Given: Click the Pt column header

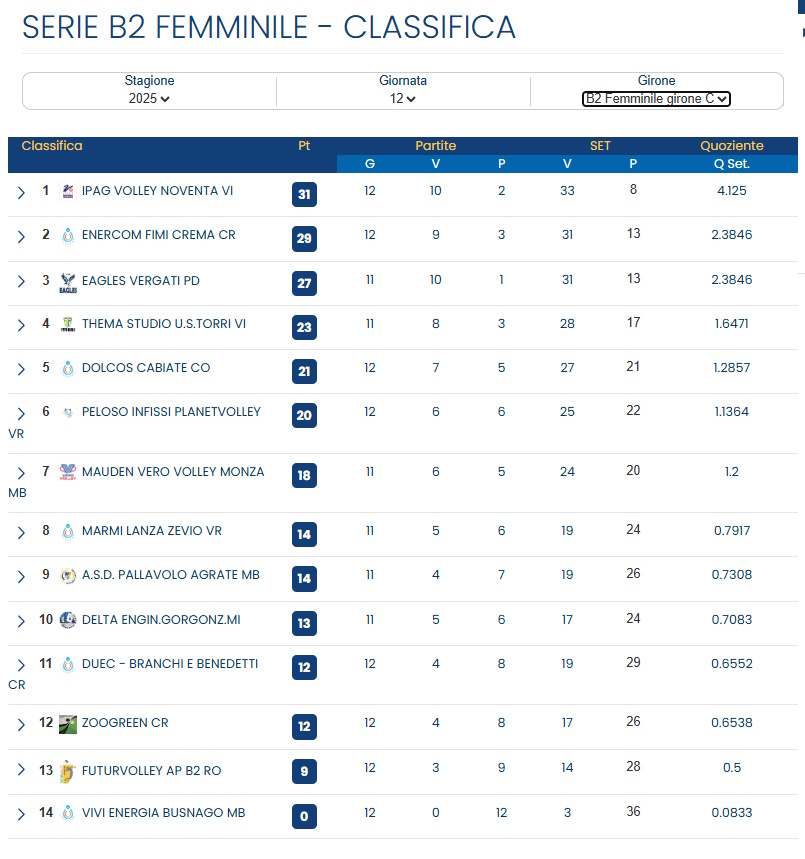Looking at the screenshot, I should [304, 146].
